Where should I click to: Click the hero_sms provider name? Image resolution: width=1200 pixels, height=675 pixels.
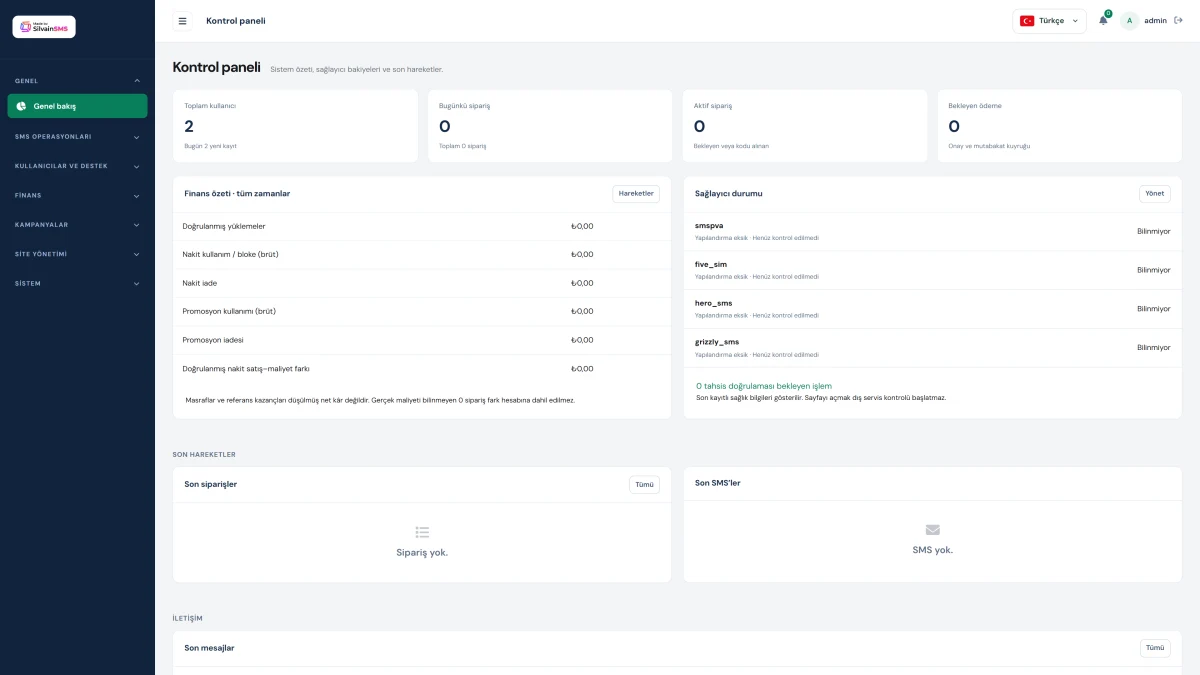point(714,303)
